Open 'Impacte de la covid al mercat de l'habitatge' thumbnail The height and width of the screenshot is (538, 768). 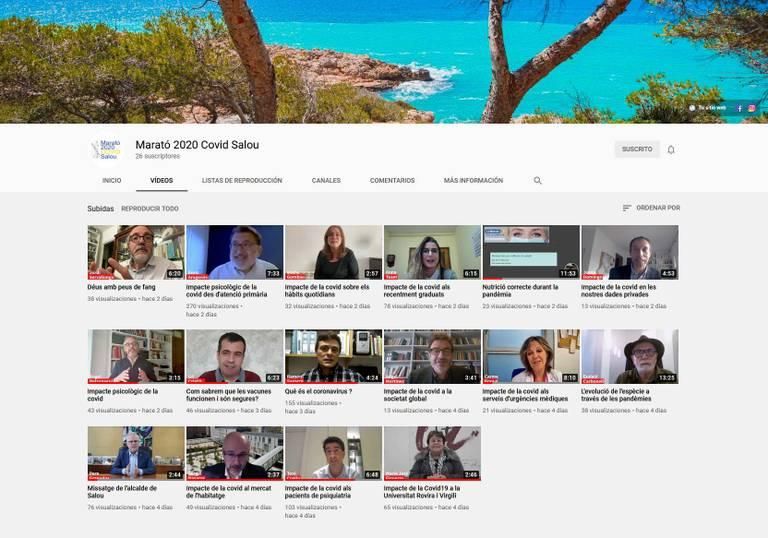click(x=234, y=453)
